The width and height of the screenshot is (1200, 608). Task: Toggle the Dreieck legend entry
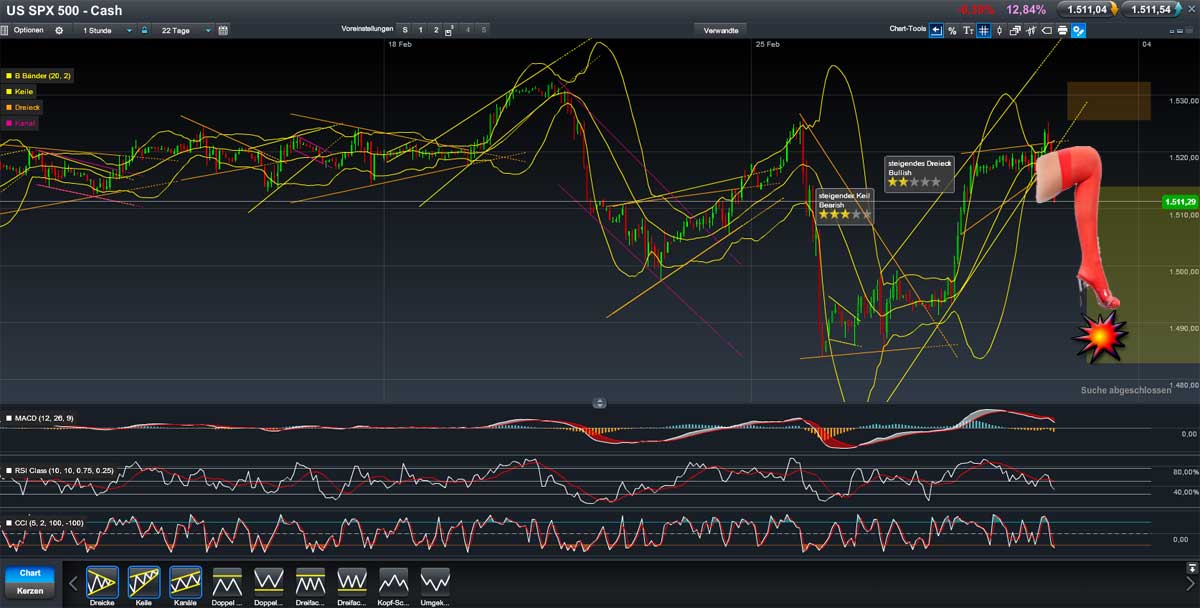click(x=24, y=107)
